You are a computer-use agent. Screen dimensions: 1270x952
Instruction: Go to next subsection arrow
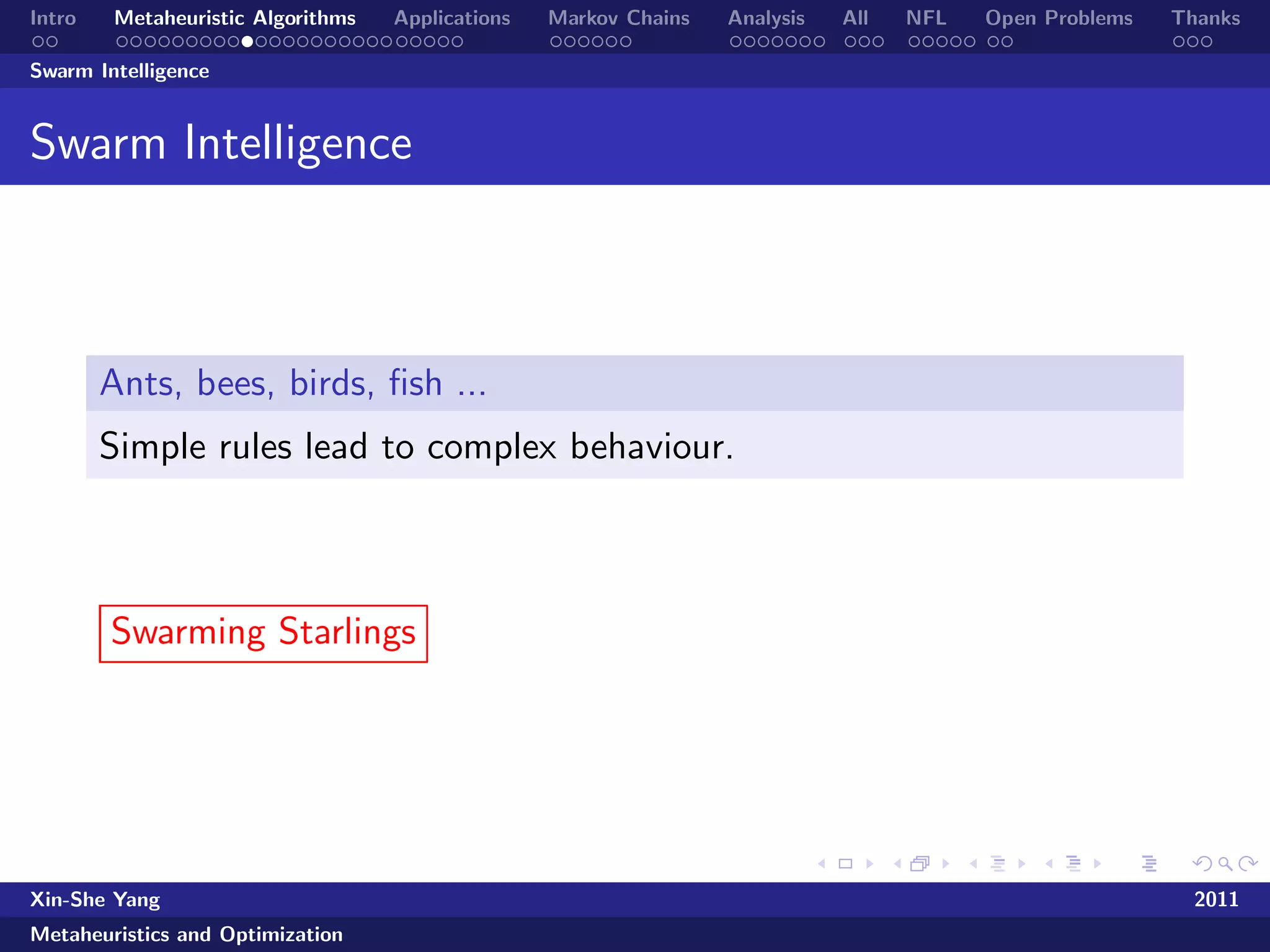click(1021, 863)
